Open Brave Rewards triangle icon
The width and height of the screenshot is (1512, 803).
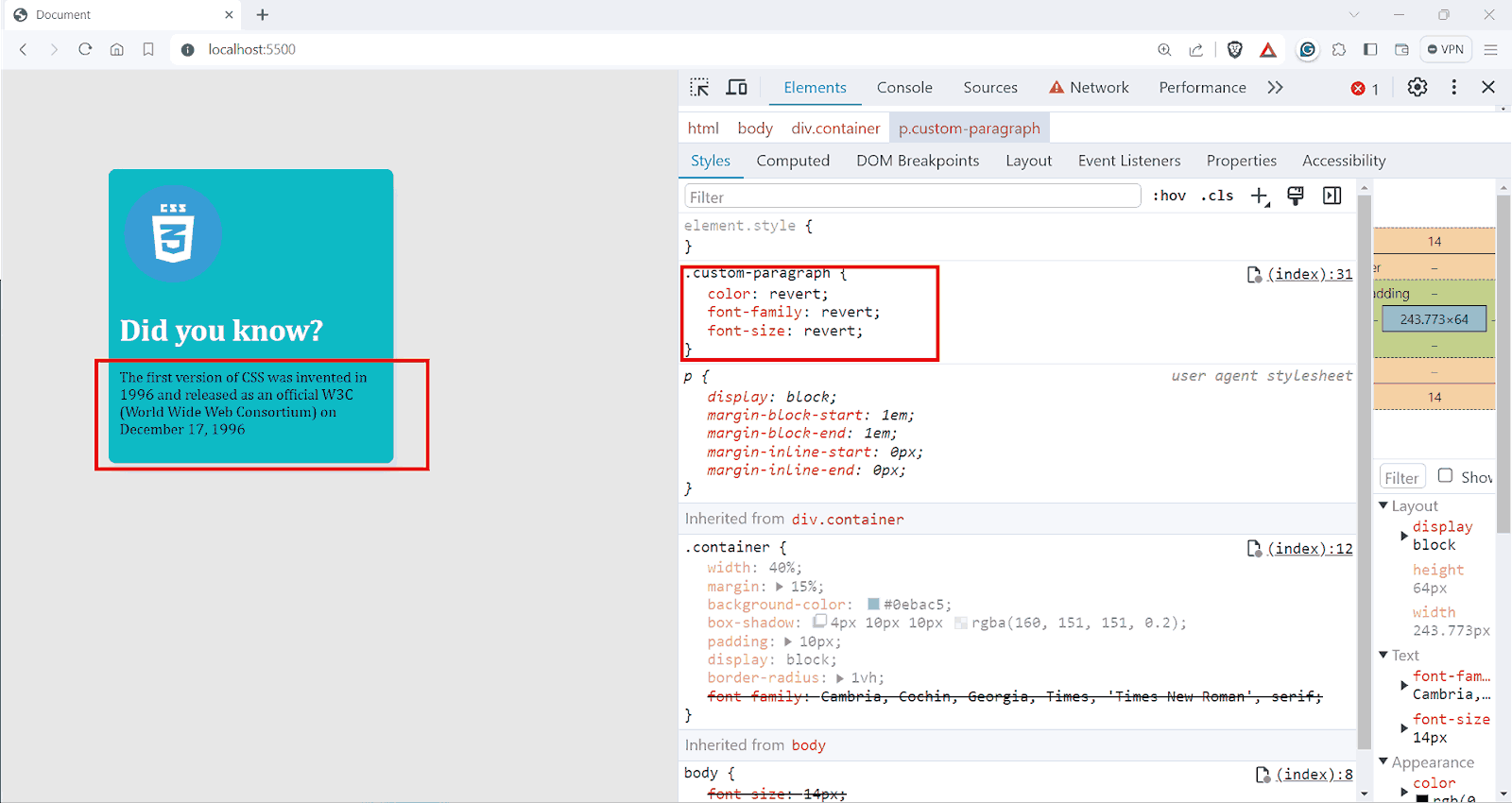[1268, 49]
